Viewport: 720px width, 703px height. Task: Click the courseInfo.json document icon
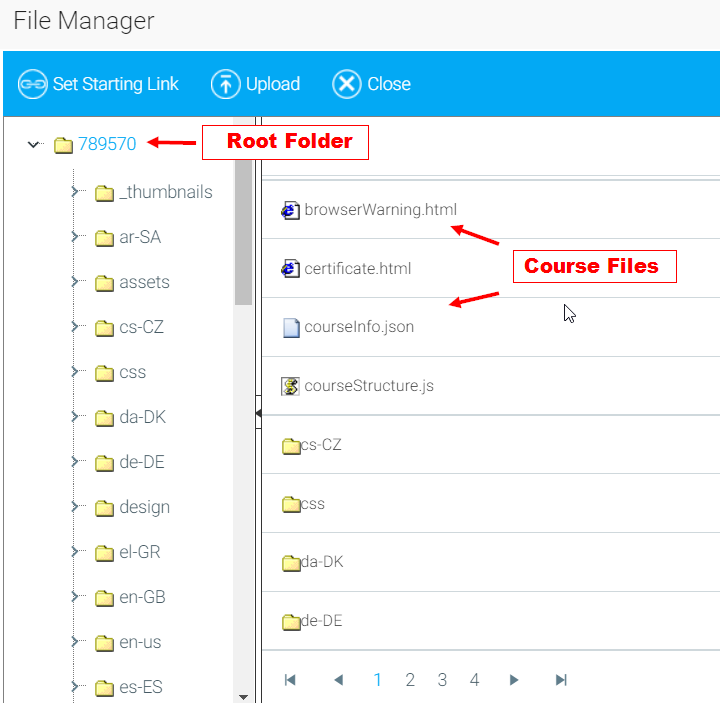(291, 327)
